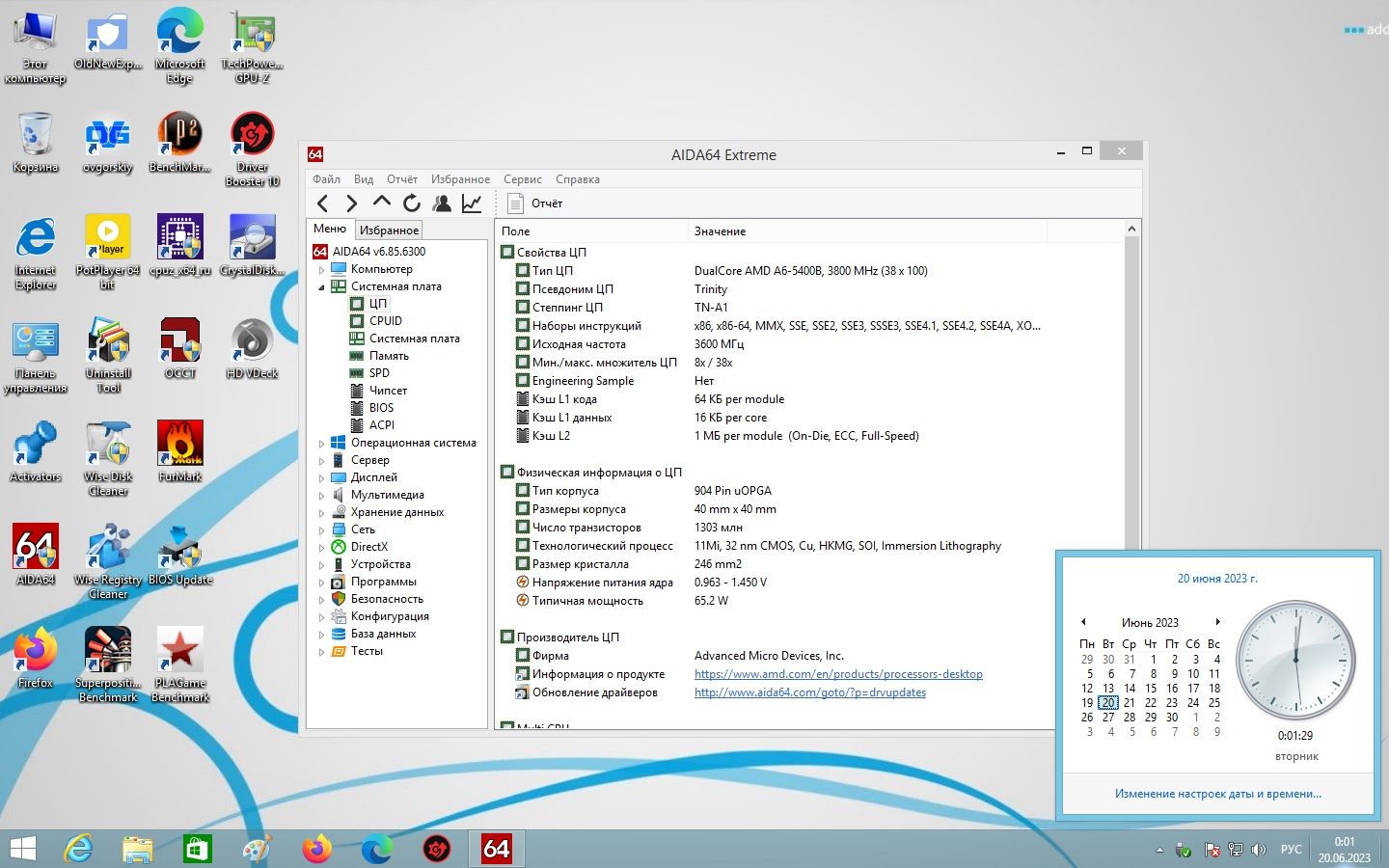Open aida64 driver updates link
This screenshot has height=868, width=1389.
[x=810, y=692]
